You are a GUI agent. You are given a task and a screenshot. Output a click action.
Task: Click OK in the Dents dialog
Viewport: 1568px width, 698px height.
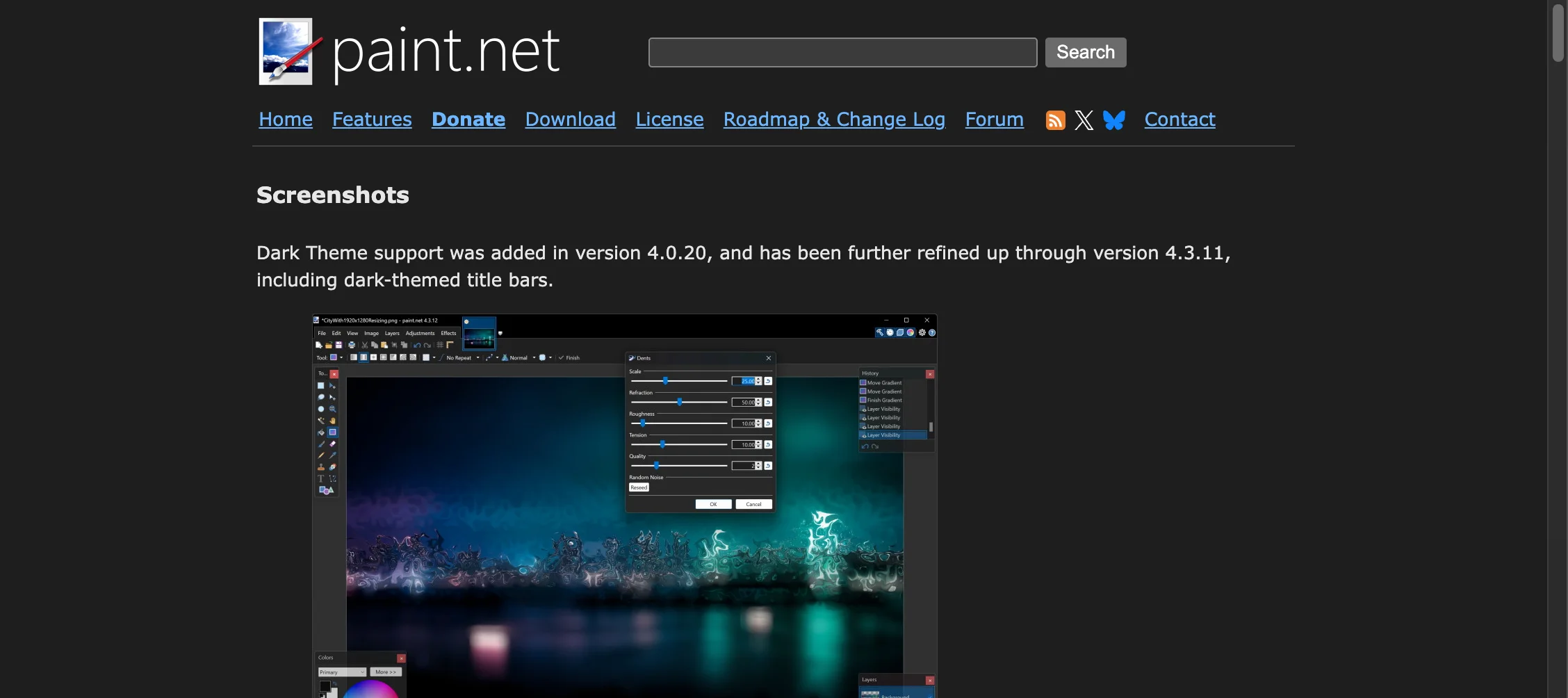tap(713, 504)
